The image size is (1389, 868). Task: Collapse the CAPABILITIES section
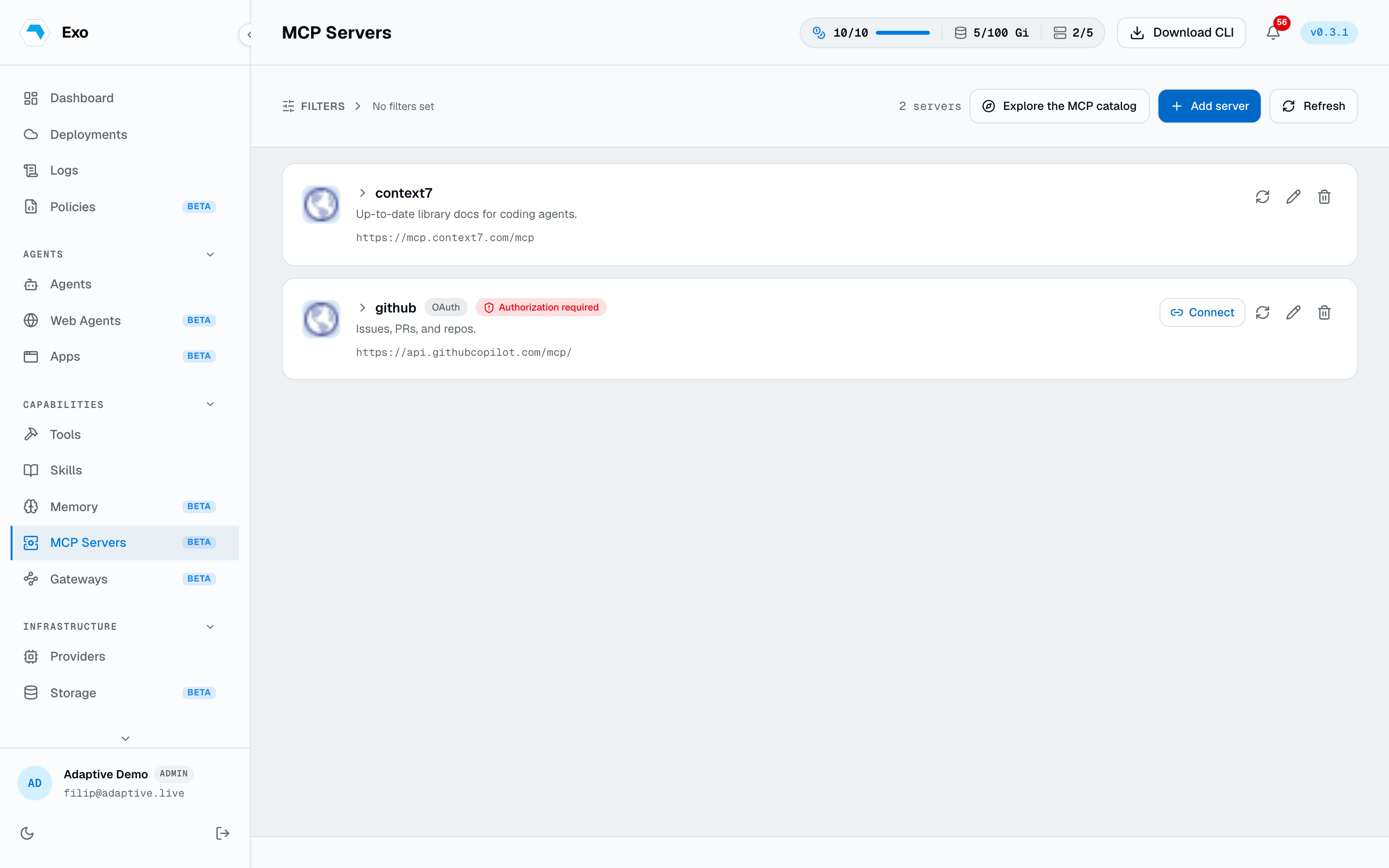(210, 404)
